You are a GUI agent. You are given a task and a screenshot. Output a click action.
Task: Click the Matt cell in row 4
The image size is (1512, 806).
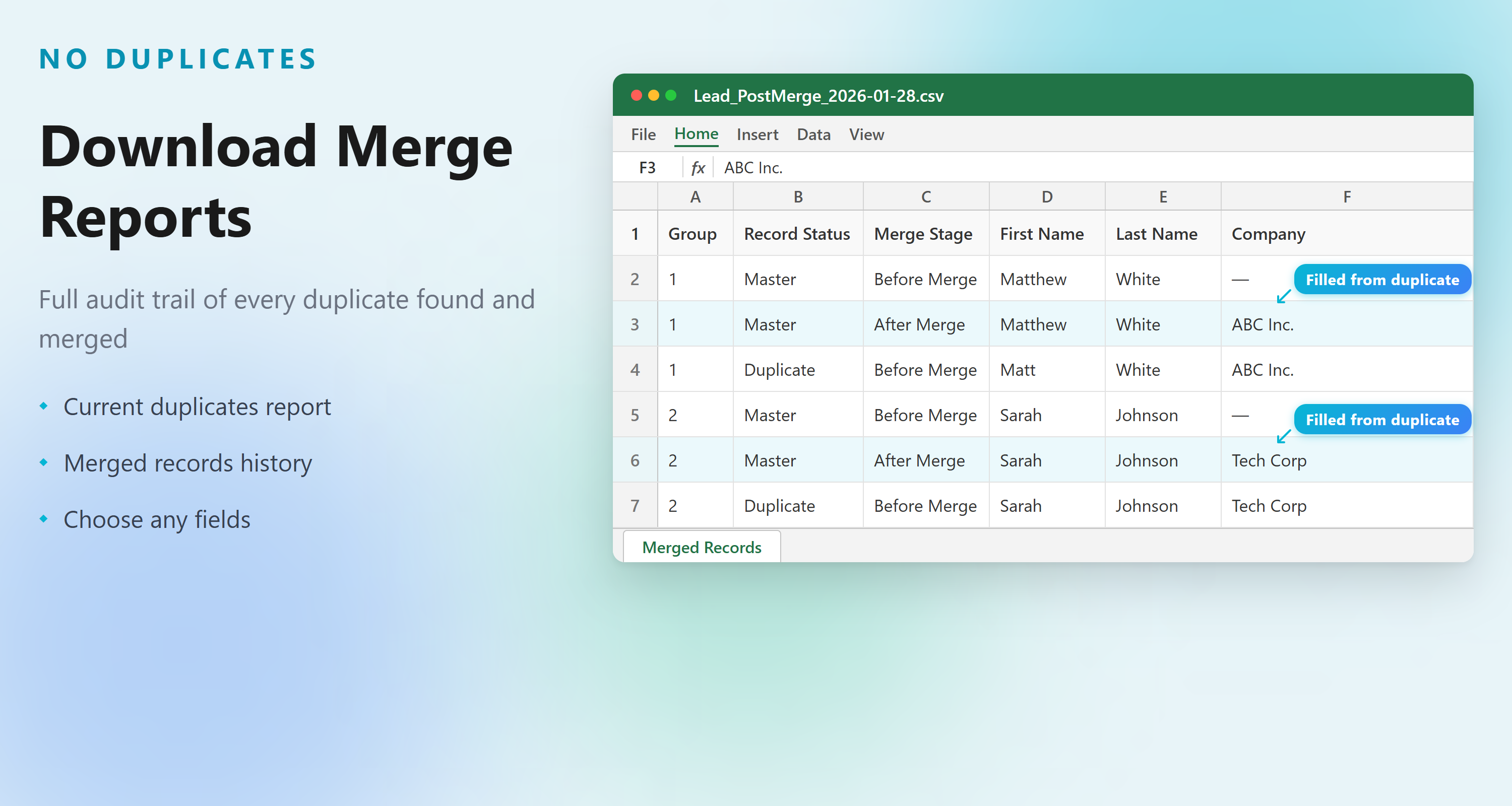[1017, 370]
